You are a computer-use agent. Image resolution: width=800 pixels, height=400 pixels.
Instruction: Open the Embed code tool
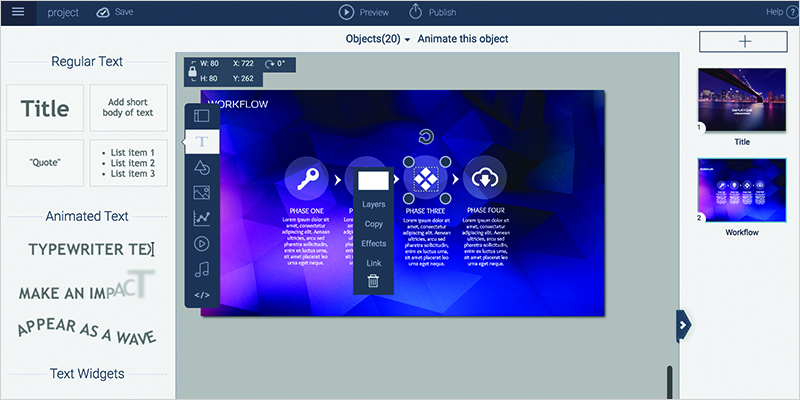pos(201,294)
